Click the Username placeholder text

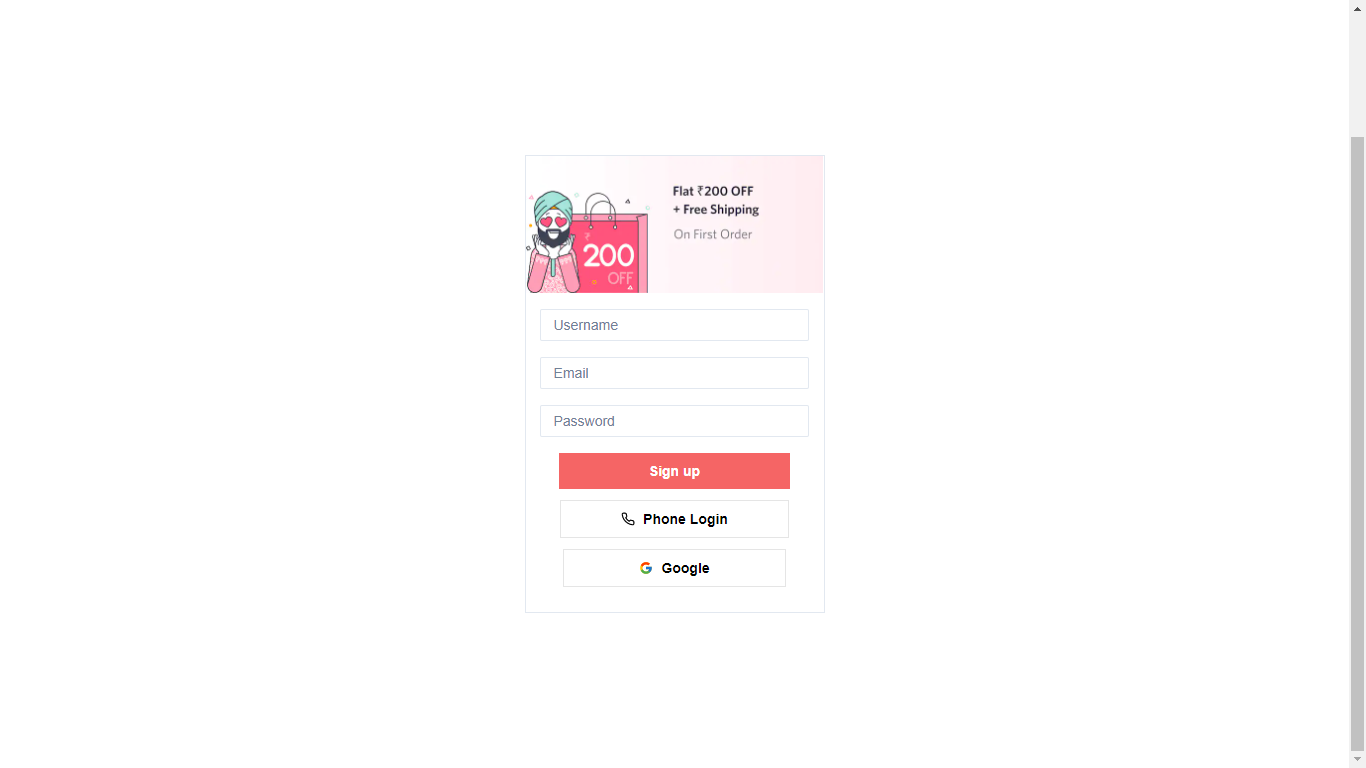(586, 325)
